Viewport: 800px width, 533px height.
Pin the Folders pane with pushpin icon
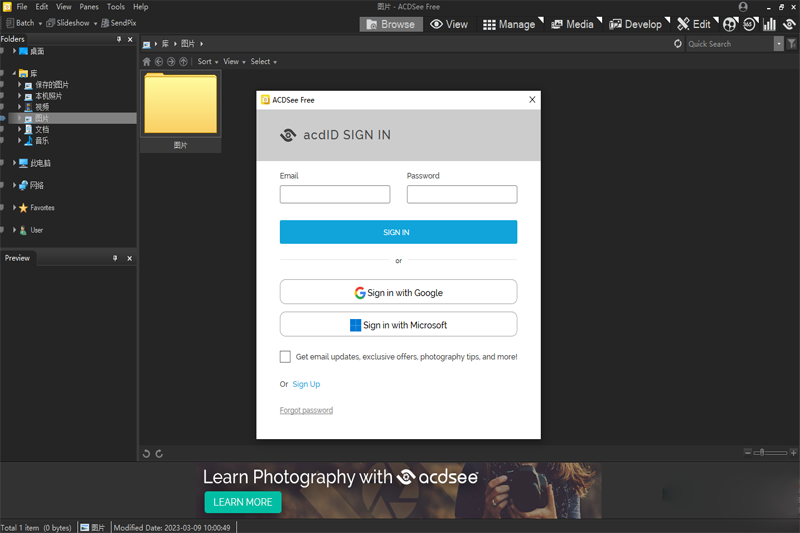(119, 39)
